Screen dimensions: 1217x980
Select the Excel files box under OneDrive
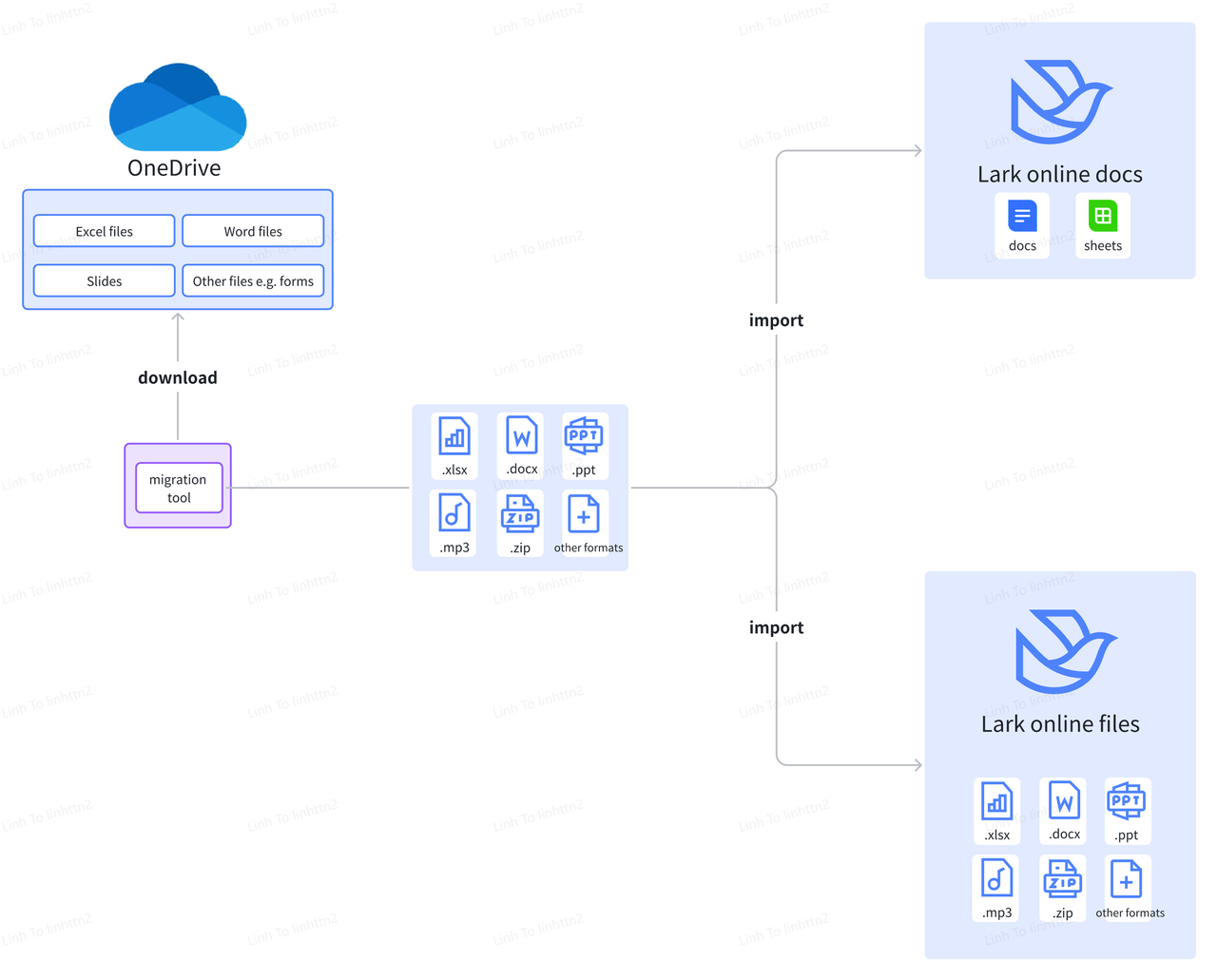tap(105, 231)
